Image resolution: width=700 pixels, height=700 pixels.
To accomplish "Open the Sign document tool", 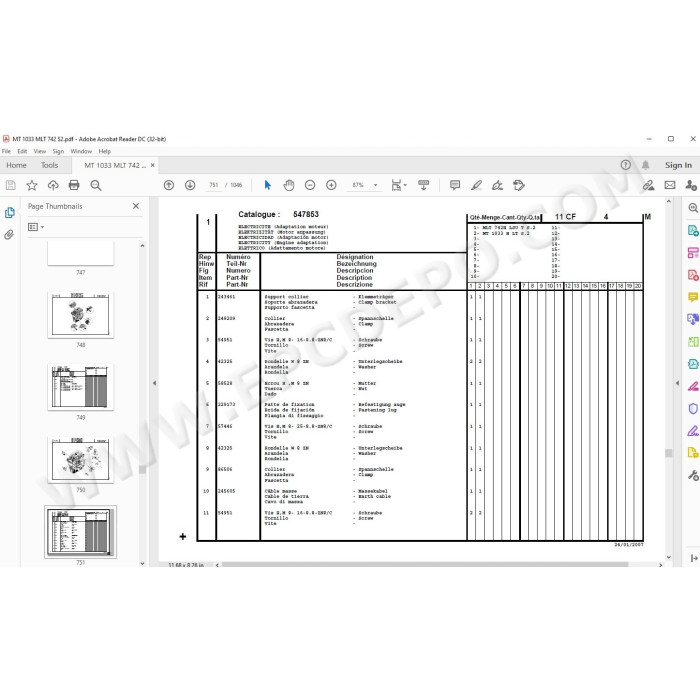I will (497, 185).
